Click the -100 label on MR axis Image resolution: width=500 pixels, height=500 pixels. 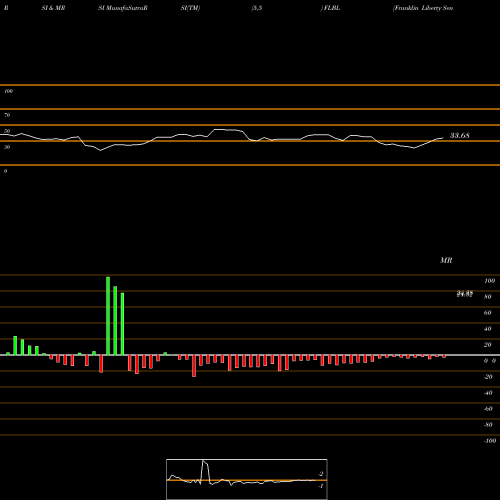tap(490, 441)
